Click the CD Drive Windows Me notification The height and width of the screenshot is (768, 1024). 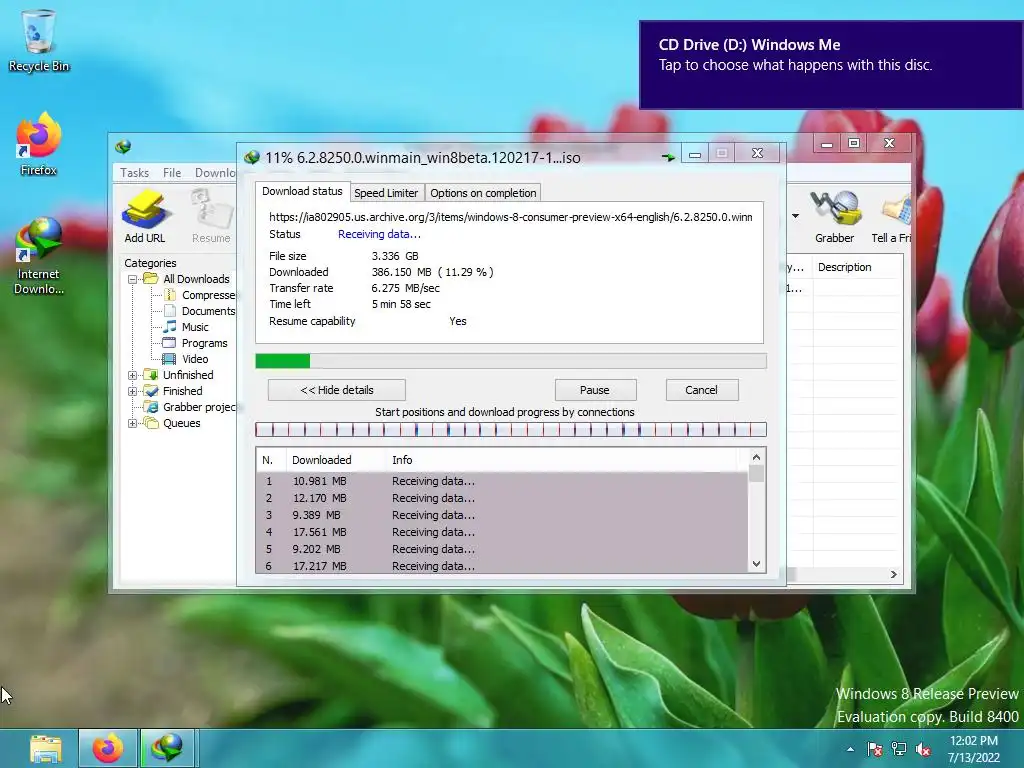[831, 65]
